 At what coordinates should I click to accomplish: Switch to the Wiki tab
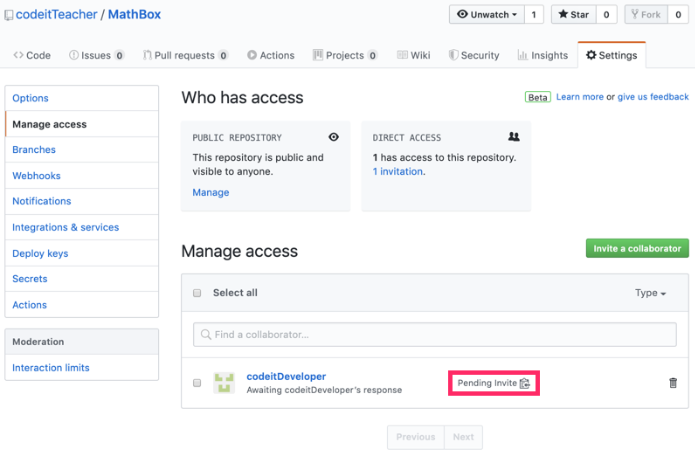coord(414,55)
